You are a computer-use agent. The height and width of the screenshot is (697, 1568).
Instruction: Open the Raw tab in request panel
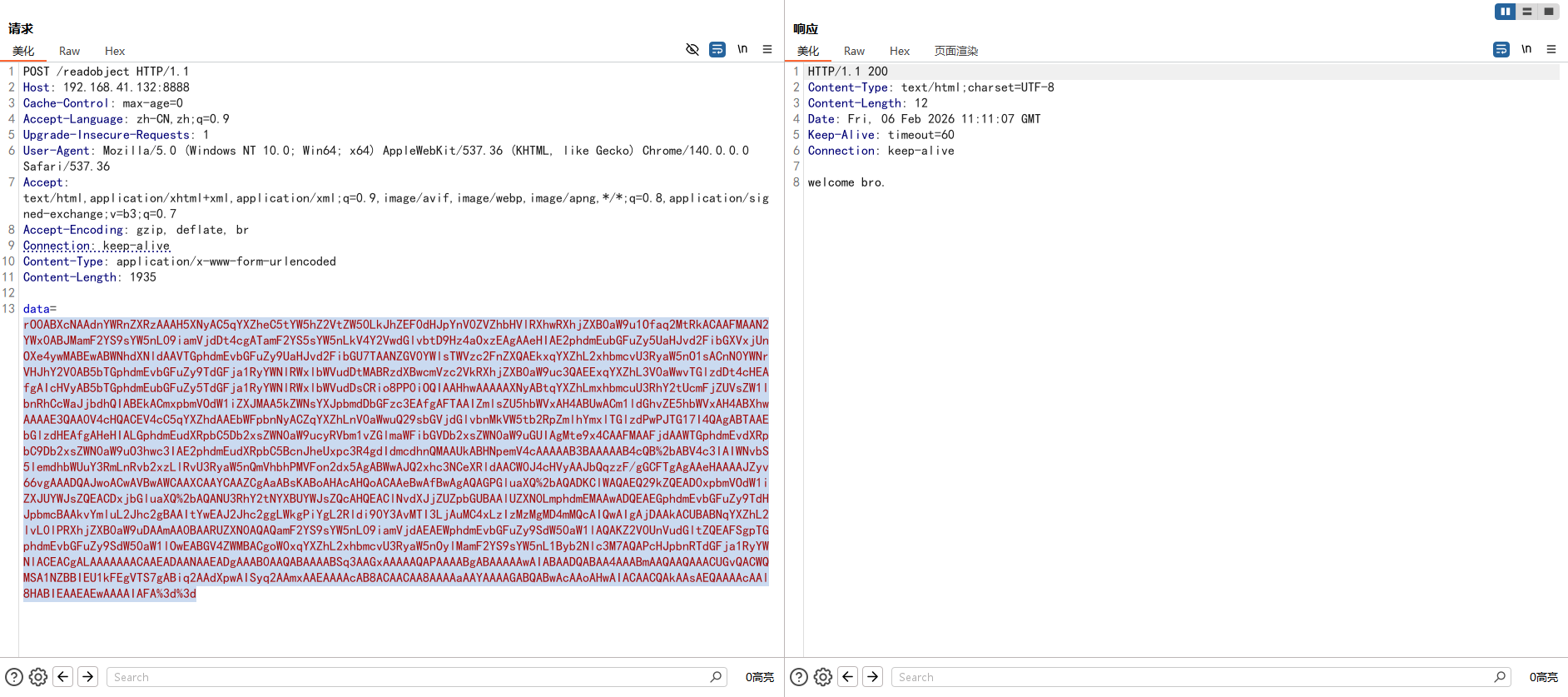(70, 52)
